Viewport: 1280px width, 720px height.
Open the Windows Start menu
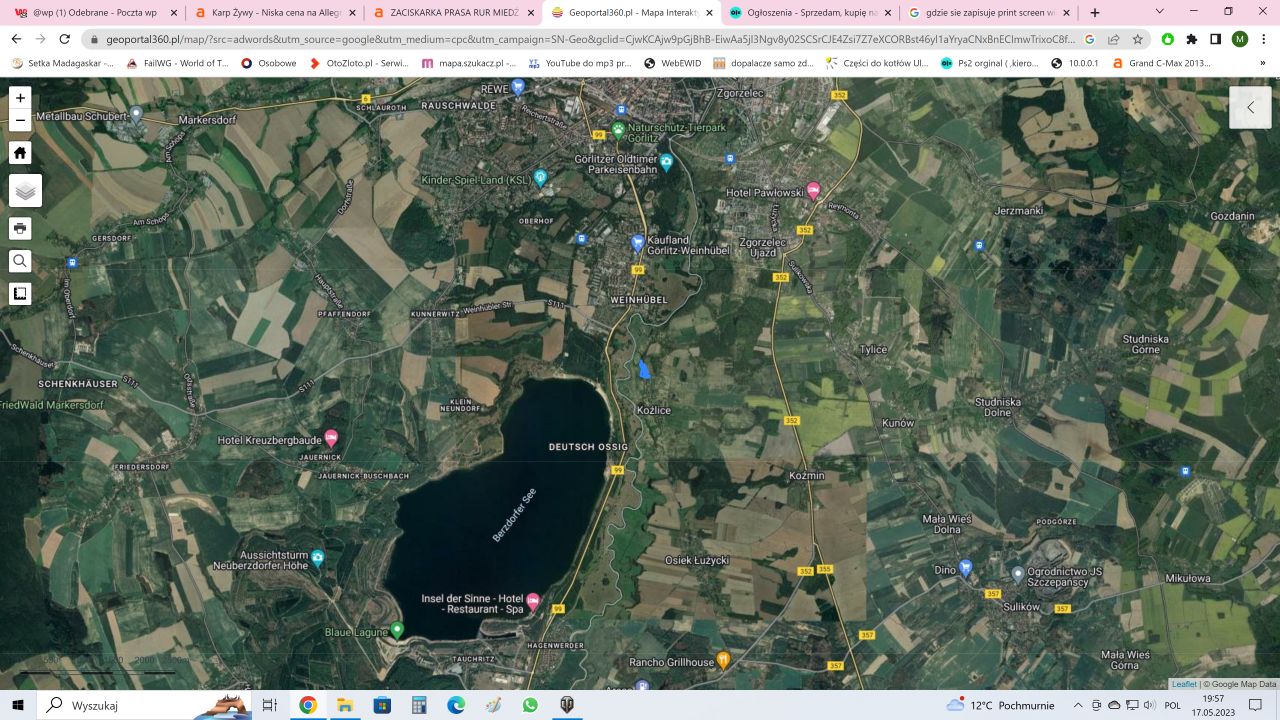tap(19, 705)
